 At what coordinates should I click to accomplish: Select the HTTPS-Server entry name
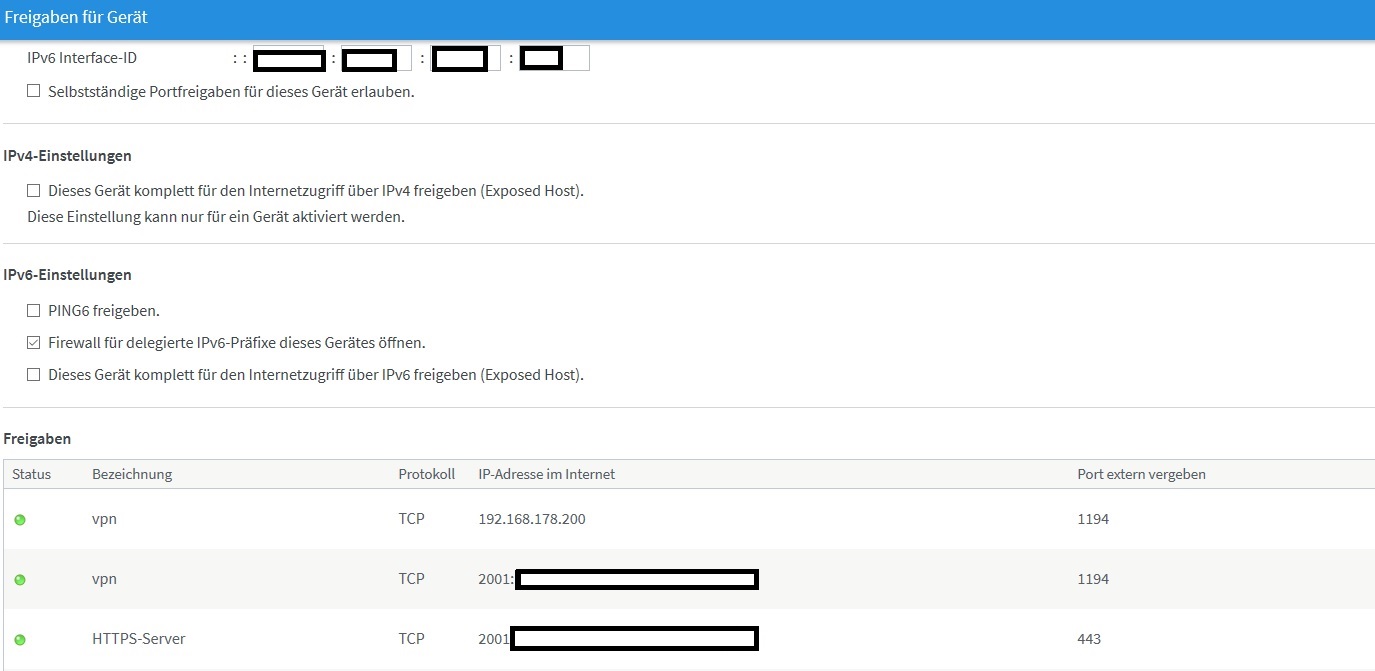coord(138,639)
